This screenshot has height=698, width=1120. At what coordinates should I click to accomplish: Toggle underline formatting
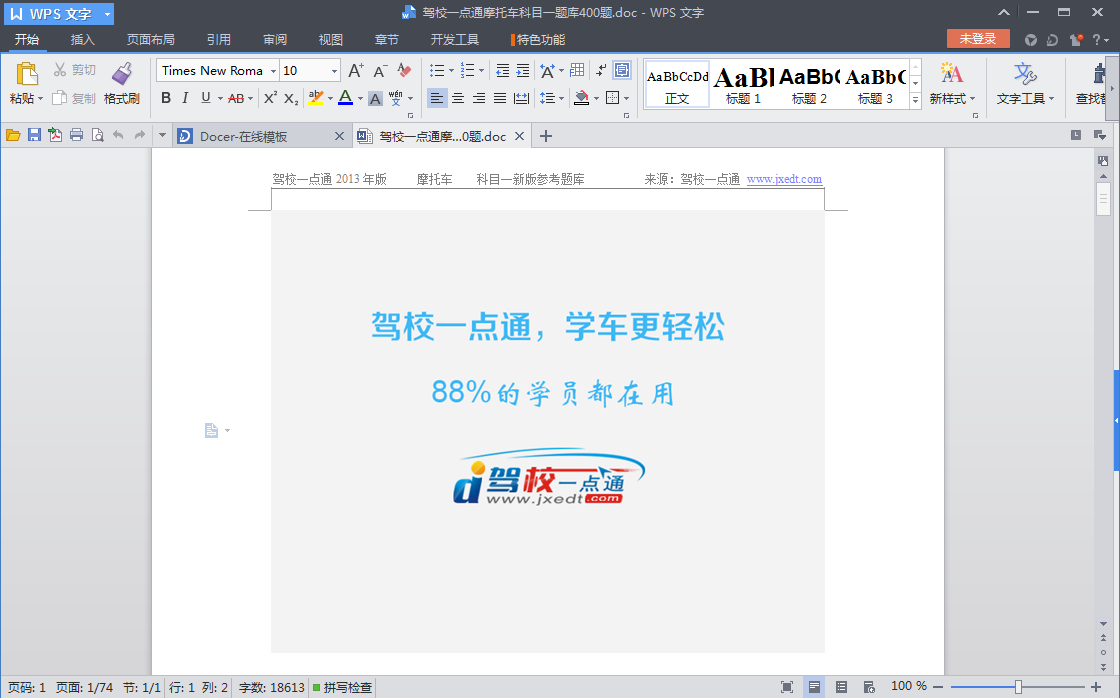pos(205,99)
